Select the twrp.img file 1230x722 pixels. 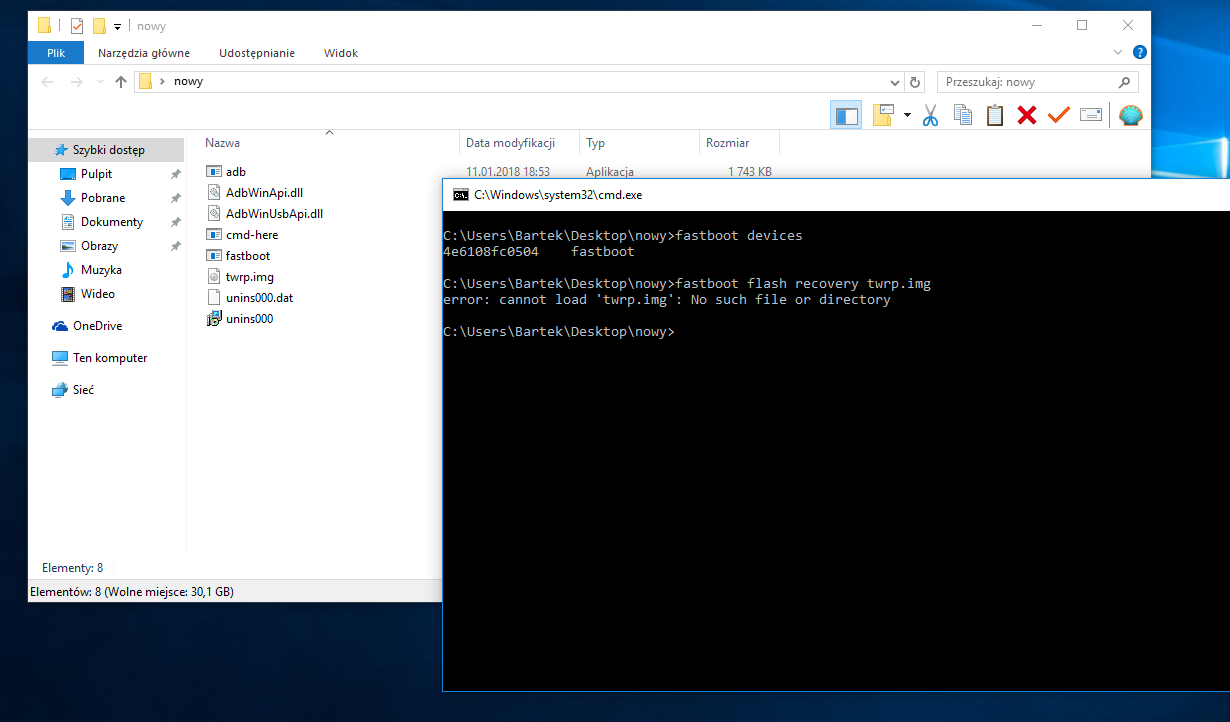point(249,277)
